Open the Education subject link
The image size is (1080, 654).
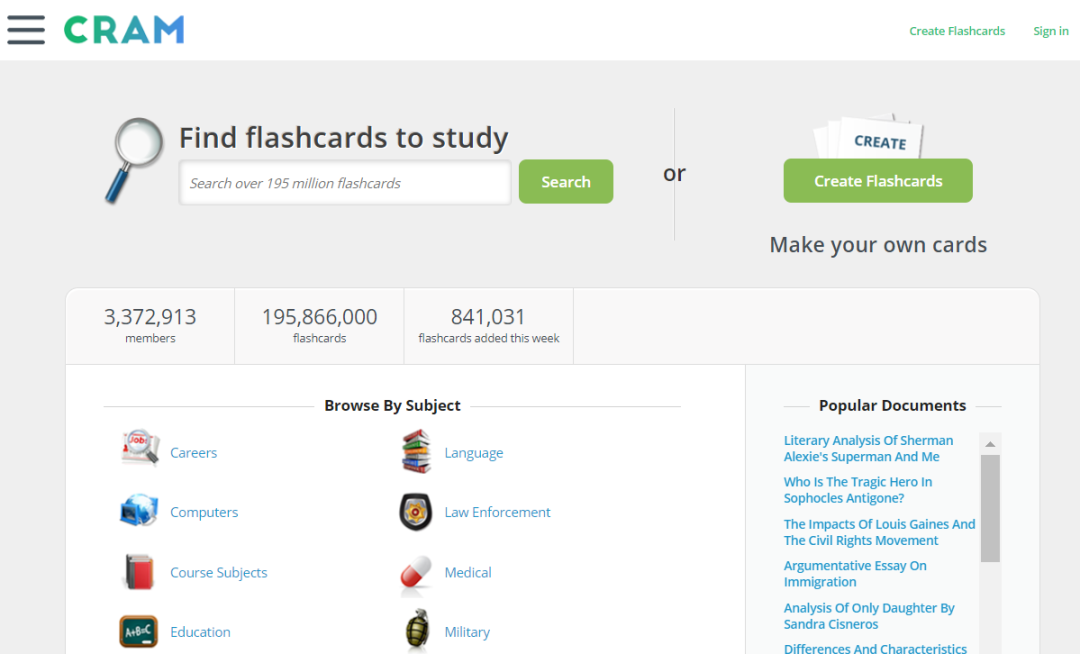(x=200, y=632)
